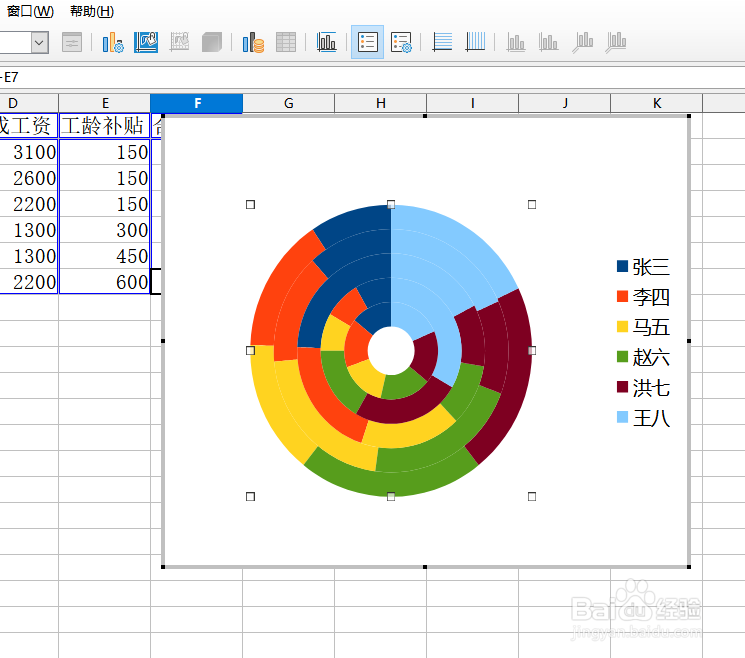745x658 pixels.
Task: Click the light blue 王八 legend swatch
Action: pos(622,417)
